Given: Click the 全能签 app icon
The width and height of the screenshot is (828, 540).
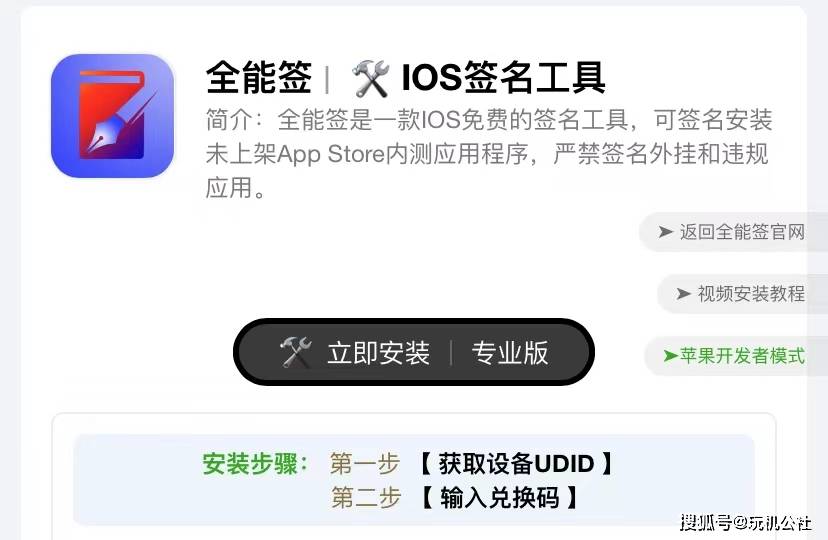Looking at the screenshot, I should pos(112,116).
